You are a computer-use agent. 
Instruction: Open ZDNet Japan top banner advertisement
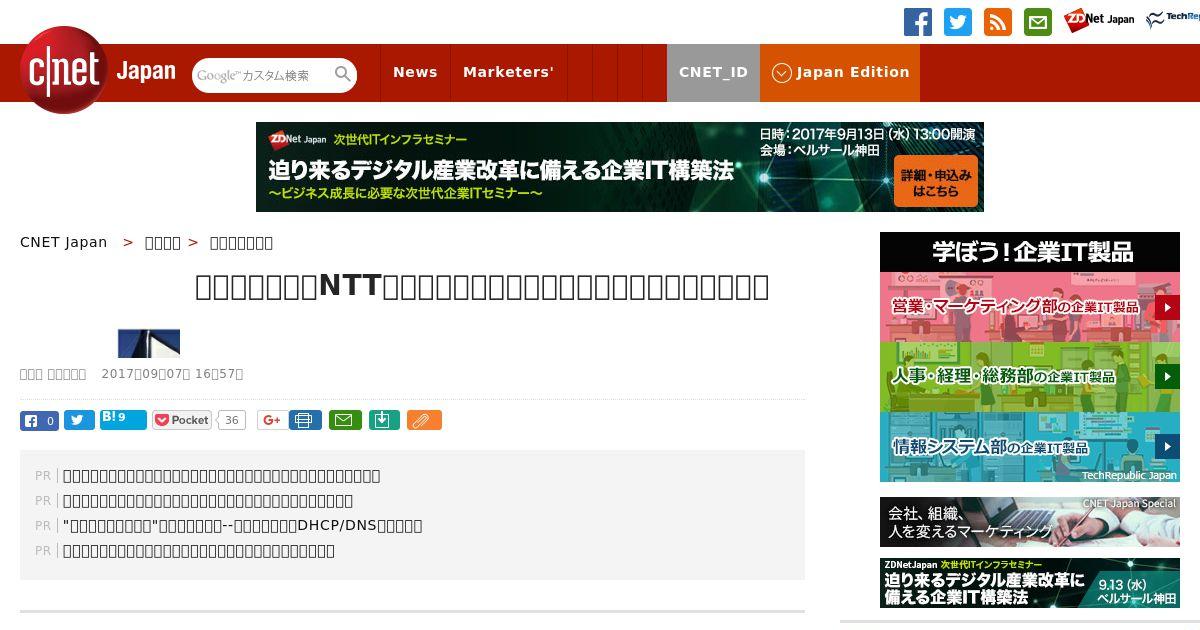coord(620,167)
